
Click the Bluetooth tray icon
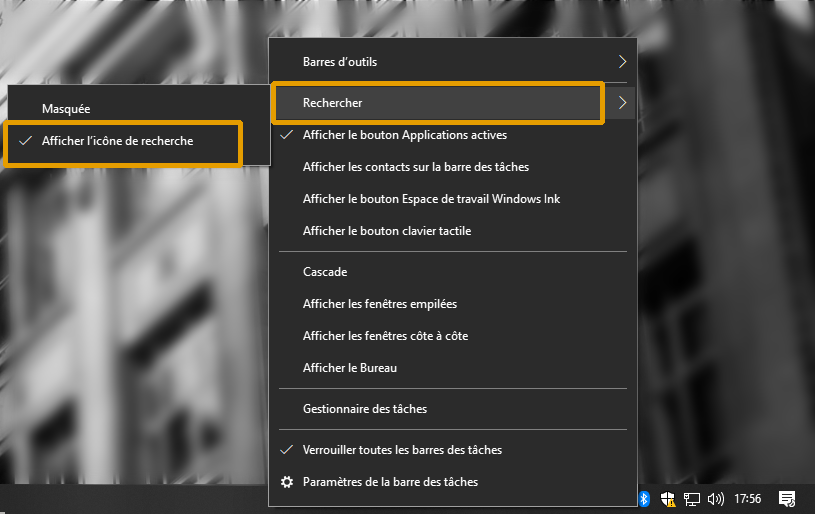click(x=645, y=498)
